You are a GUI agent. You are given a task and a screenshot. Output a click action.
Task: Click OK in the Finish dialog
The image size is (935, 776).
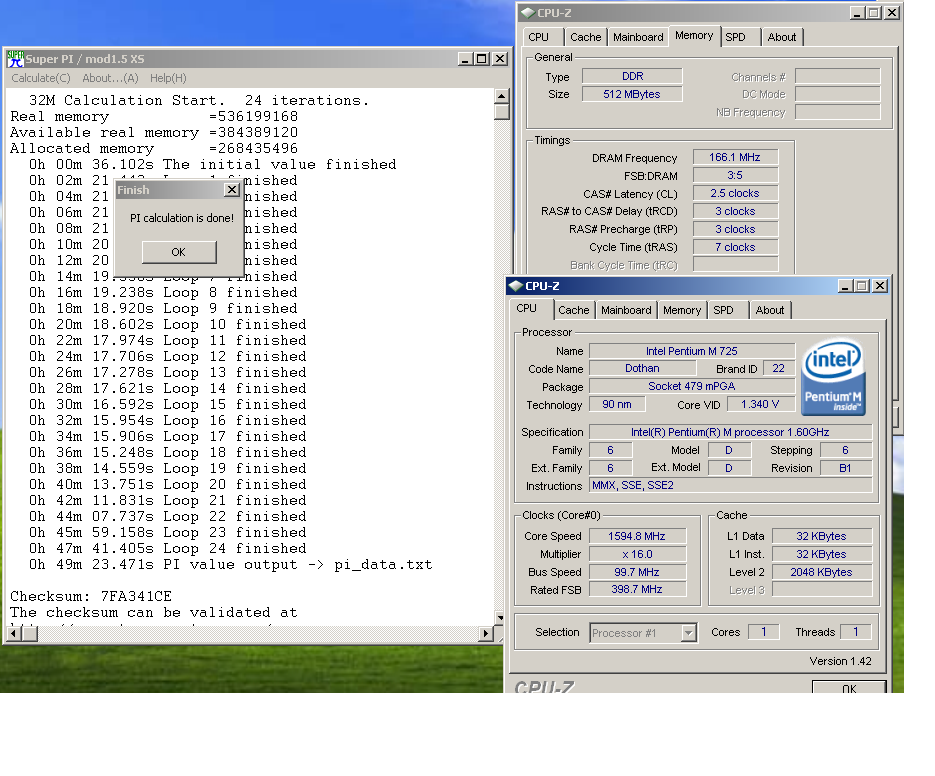tap(179, 252)
